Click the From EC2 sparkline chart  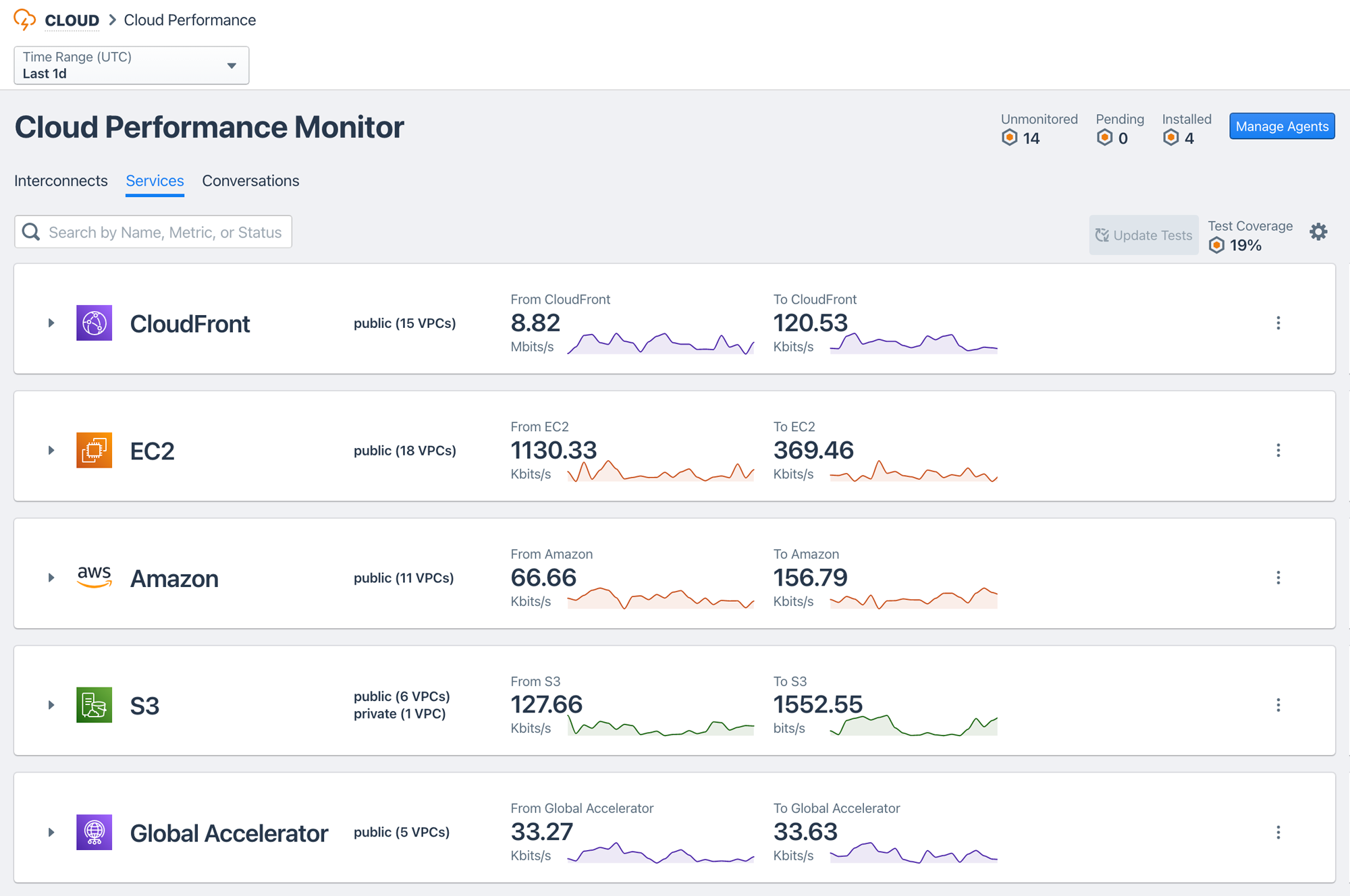661,470
